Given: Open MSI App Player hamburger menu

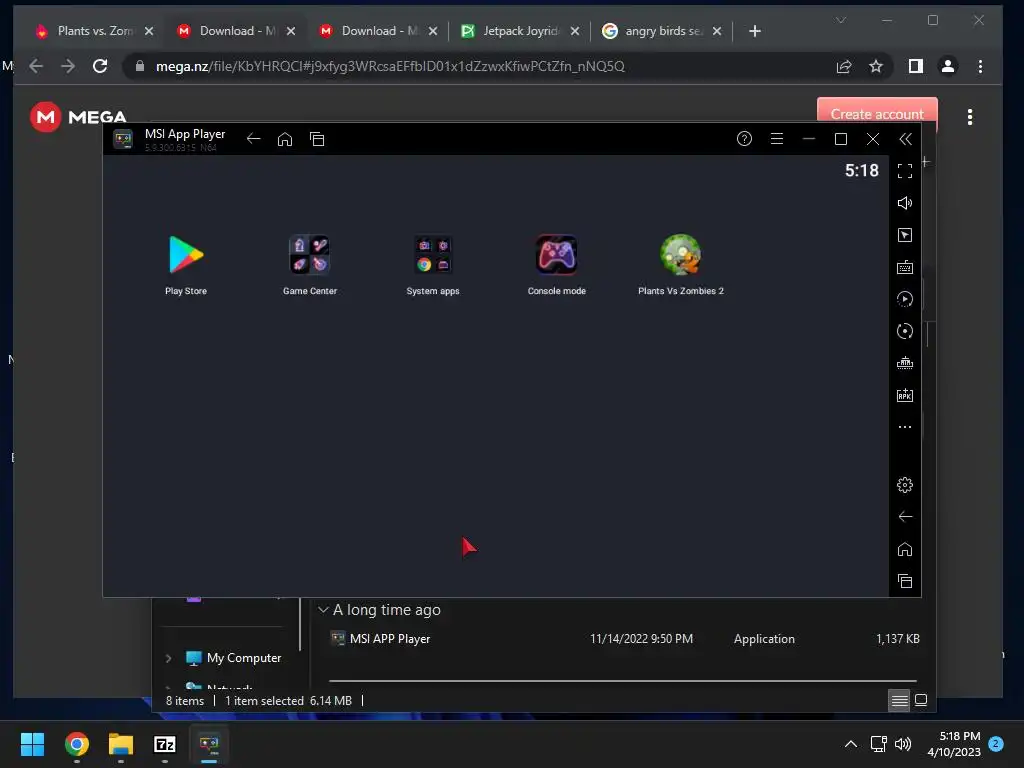Looking at the screenshot, I should click(776, 138).
